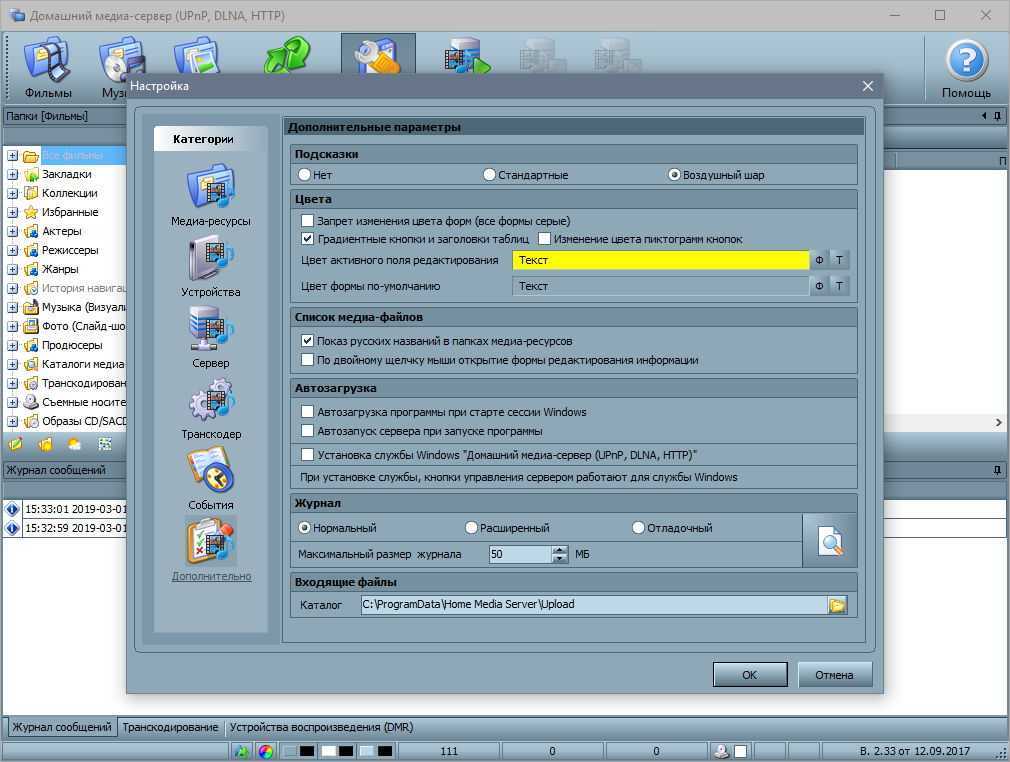
Task: Click the grid icon below folder tree
Action: 105,444
